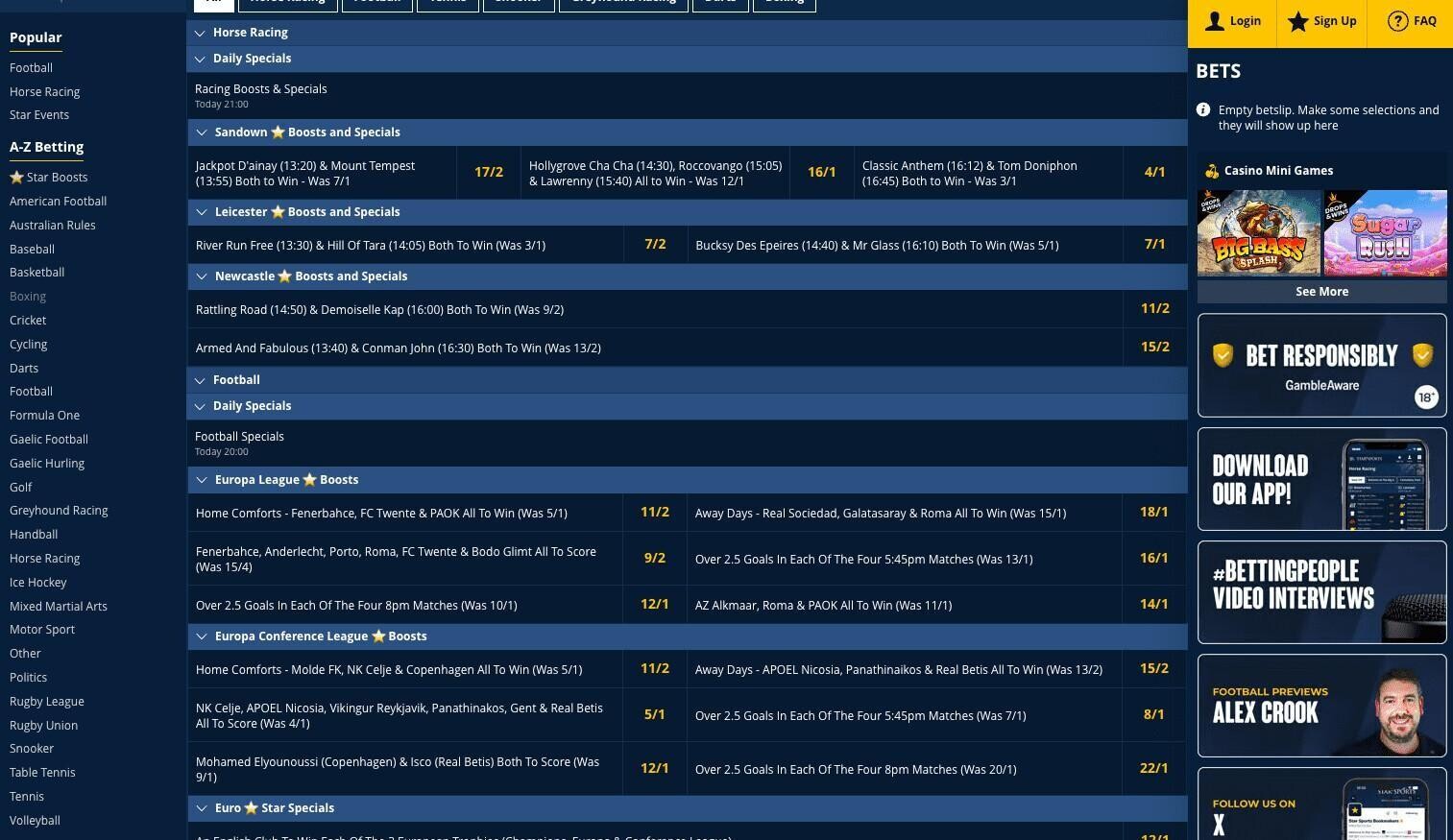Select 18/1 odds for Away Days Europa League
The height and width of the screenshot is (840, 1453).
click(x=1153, y=513)
